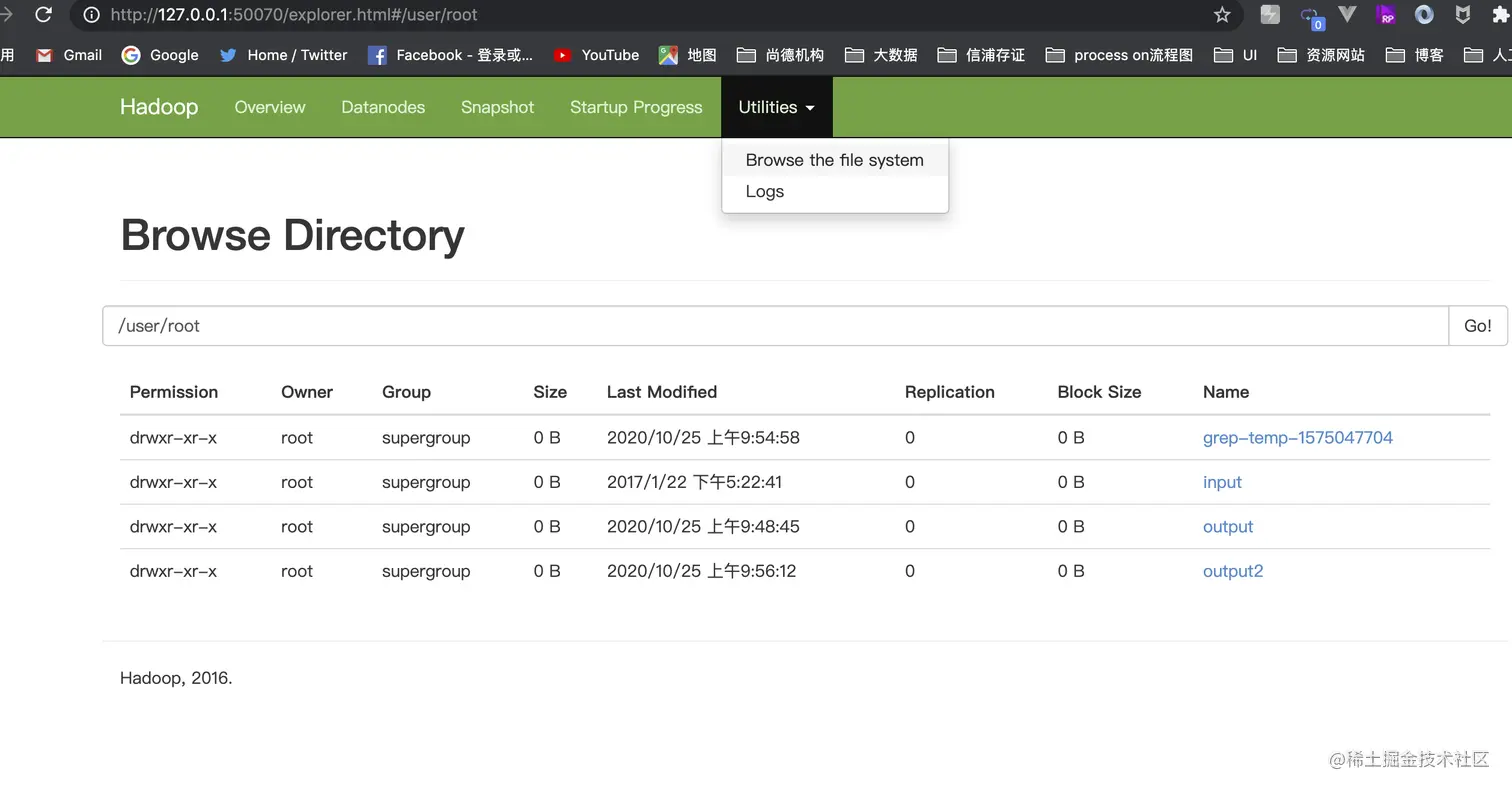
Task: Go to the Overview tab
Action: click(x=270, y=107)
